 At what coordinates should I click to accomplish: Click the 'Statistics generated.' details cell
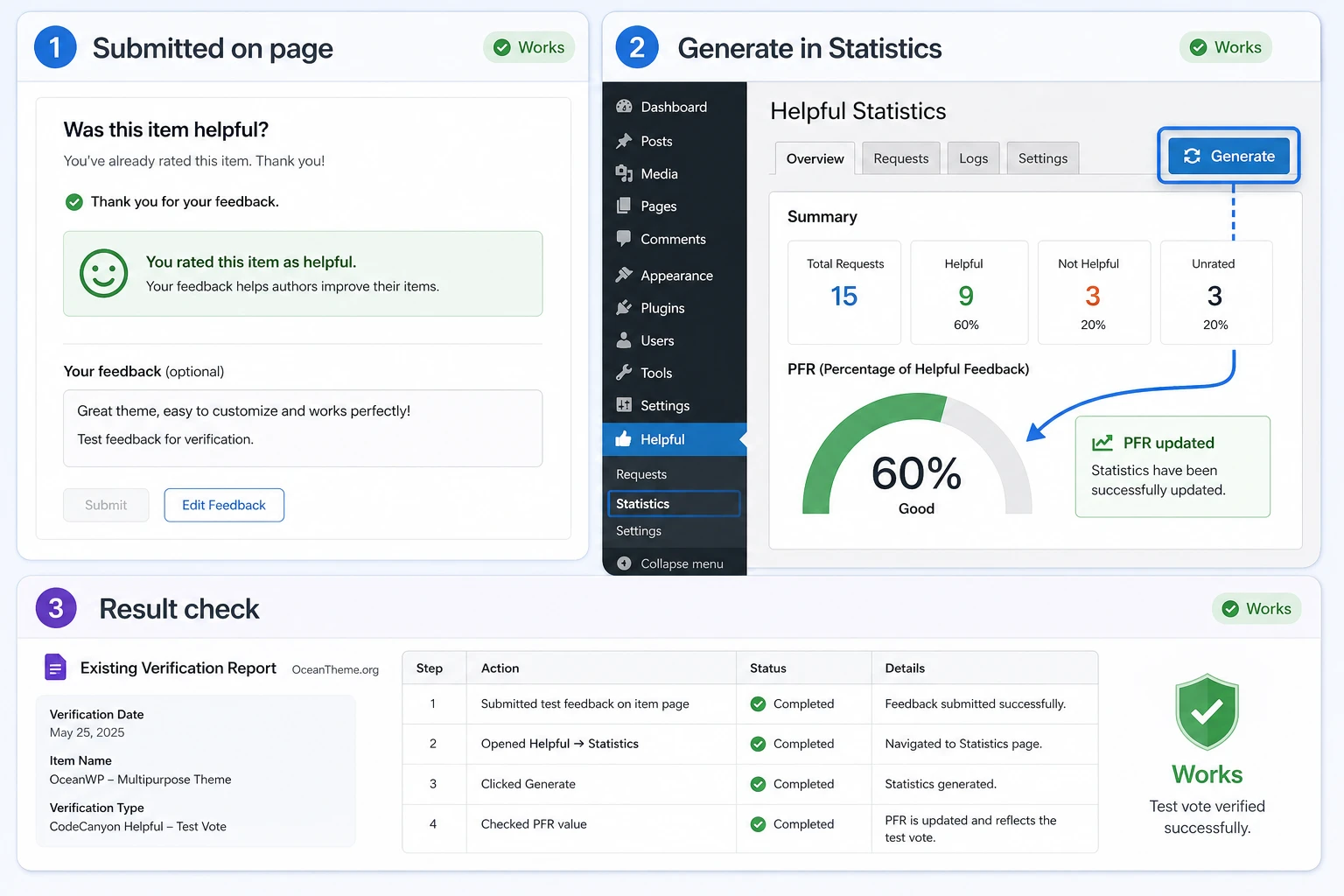(984, 784)
